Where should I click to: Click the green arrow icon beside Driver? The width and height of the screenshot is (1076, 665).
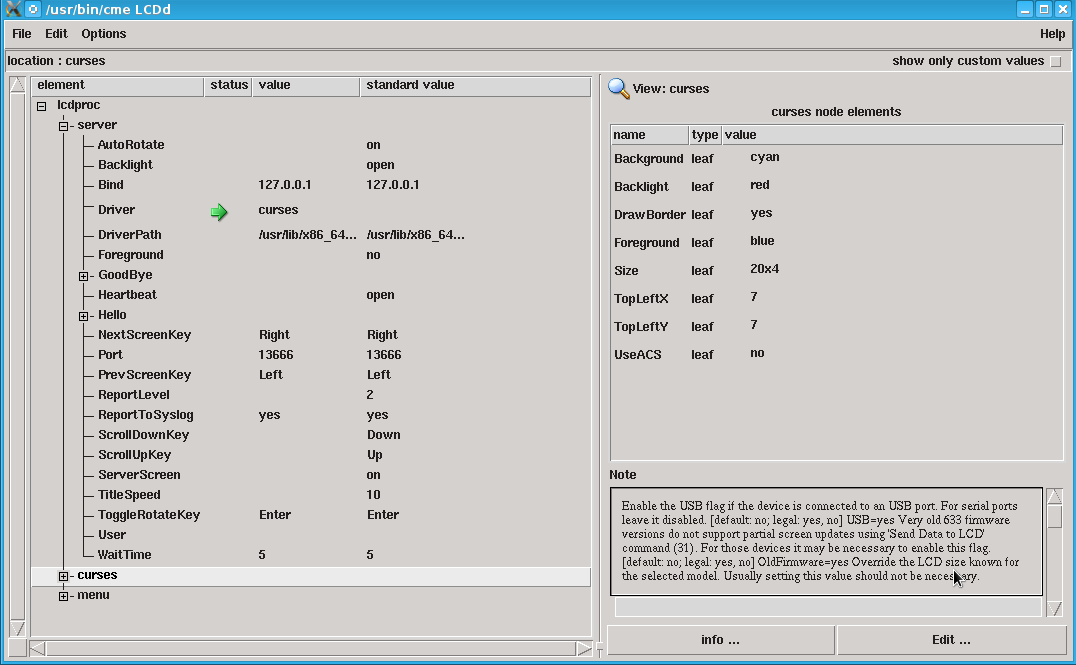[219, 211]
